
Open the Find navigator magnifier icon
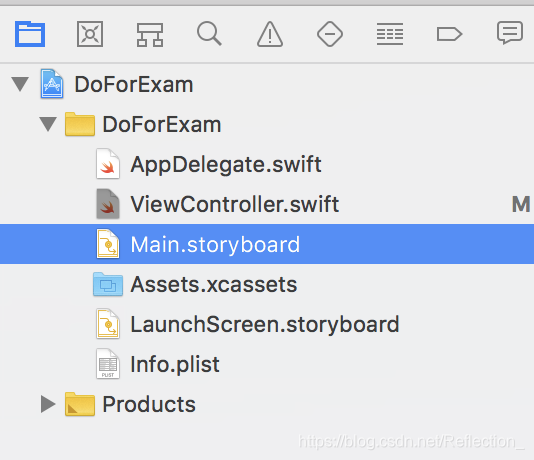[209, 33]
